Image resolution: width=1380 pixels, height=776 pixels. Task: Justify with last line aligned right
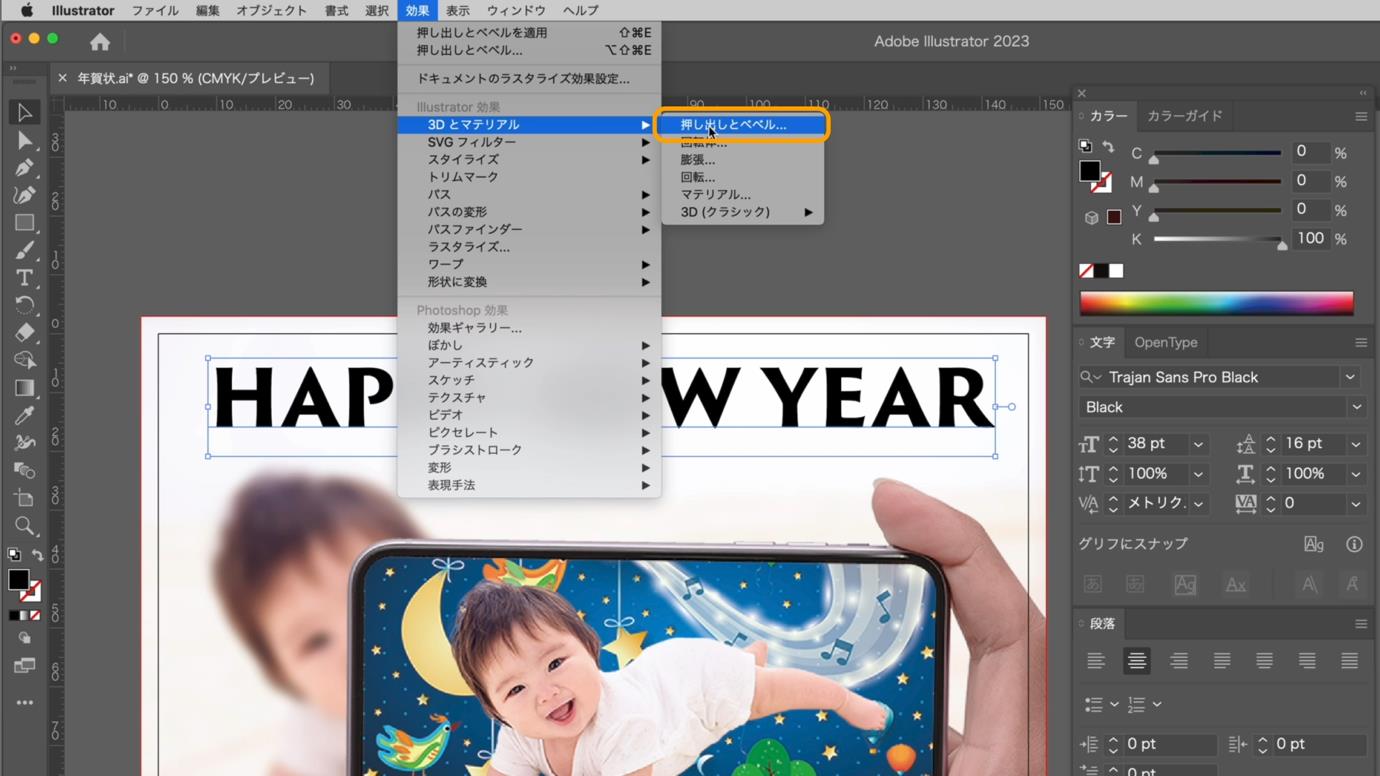[x=1307, y=661]
